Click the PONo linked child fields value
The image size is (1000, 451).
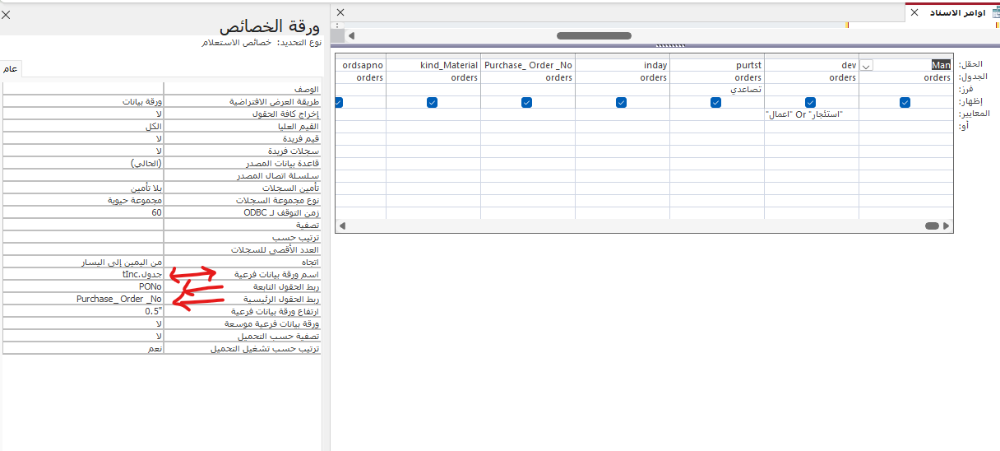click(x=82, y=286)
